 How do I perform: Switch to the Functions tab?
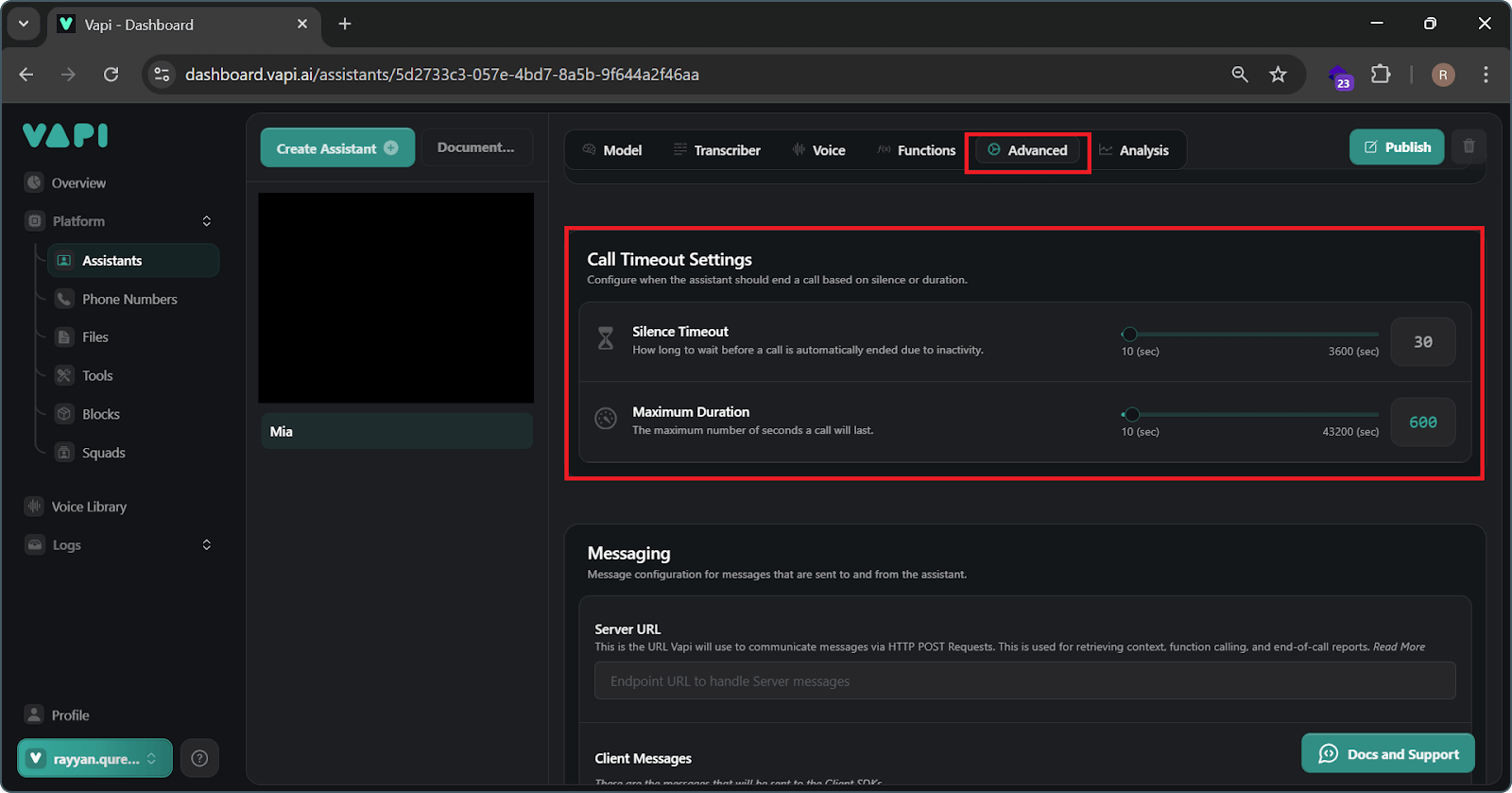click(x=916, y=150)
